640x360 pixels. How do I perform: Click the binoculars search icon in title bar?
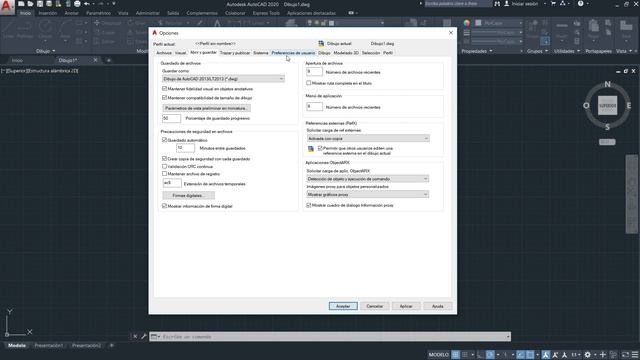click(x=497, y=4)
